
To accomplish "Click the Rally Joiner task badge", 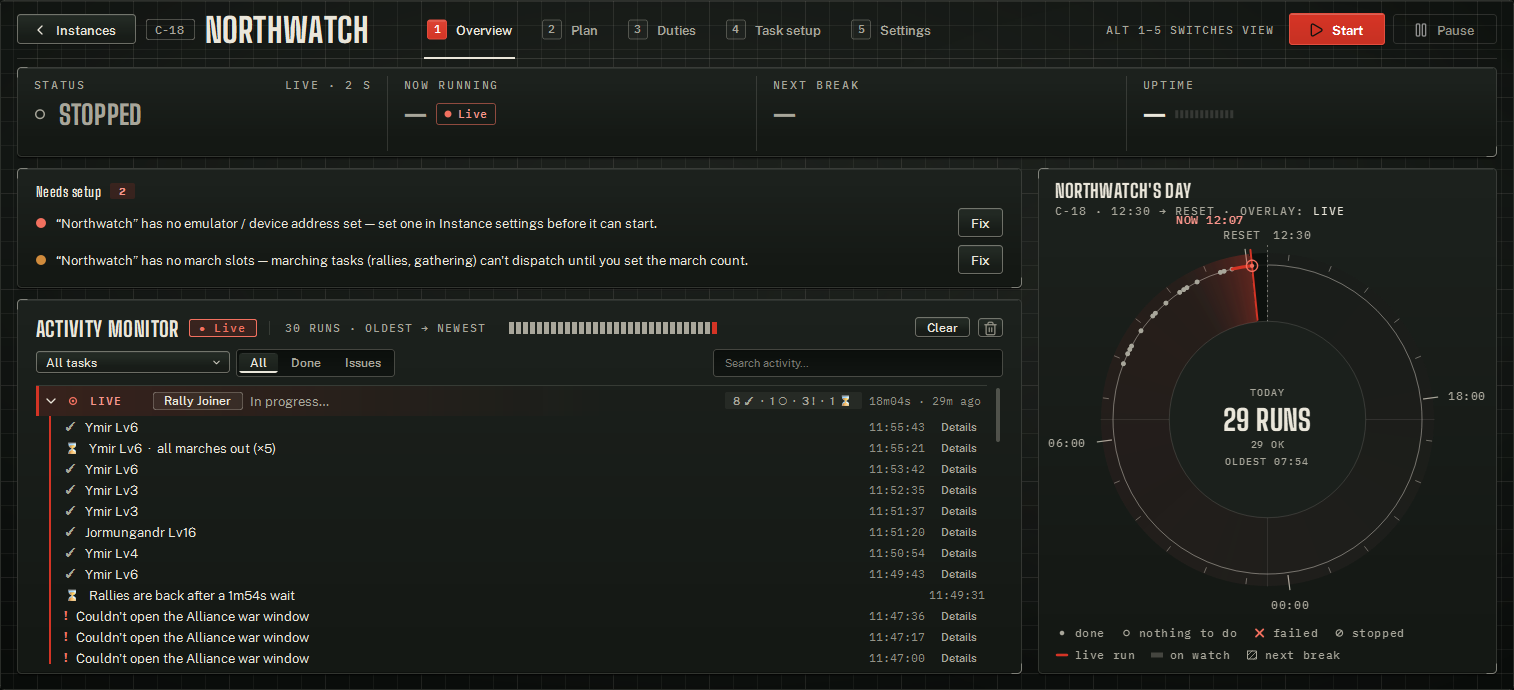I will (x=198, y=401).
